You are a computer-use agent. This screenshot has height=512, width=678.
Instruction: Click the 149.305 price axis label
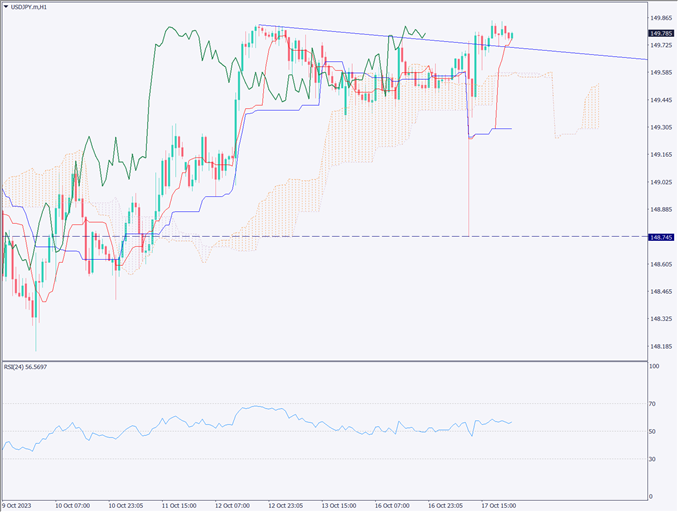point(659,127)
